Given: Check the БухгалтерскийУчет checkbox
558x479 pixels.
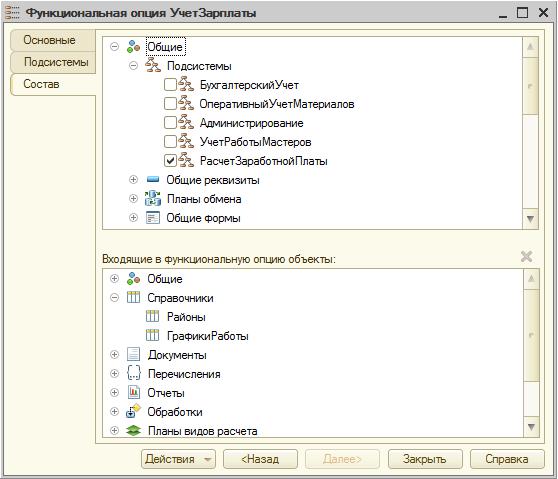Looking at the screenshot, I should pyautogui.click(x=170, y=85).
